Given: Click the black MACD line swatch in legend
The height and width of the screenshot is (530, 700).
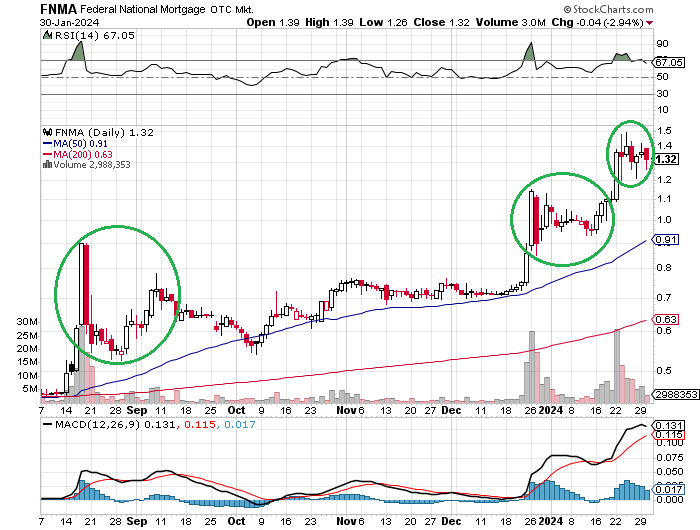Looking at the screenshot, I should [47, 424].
